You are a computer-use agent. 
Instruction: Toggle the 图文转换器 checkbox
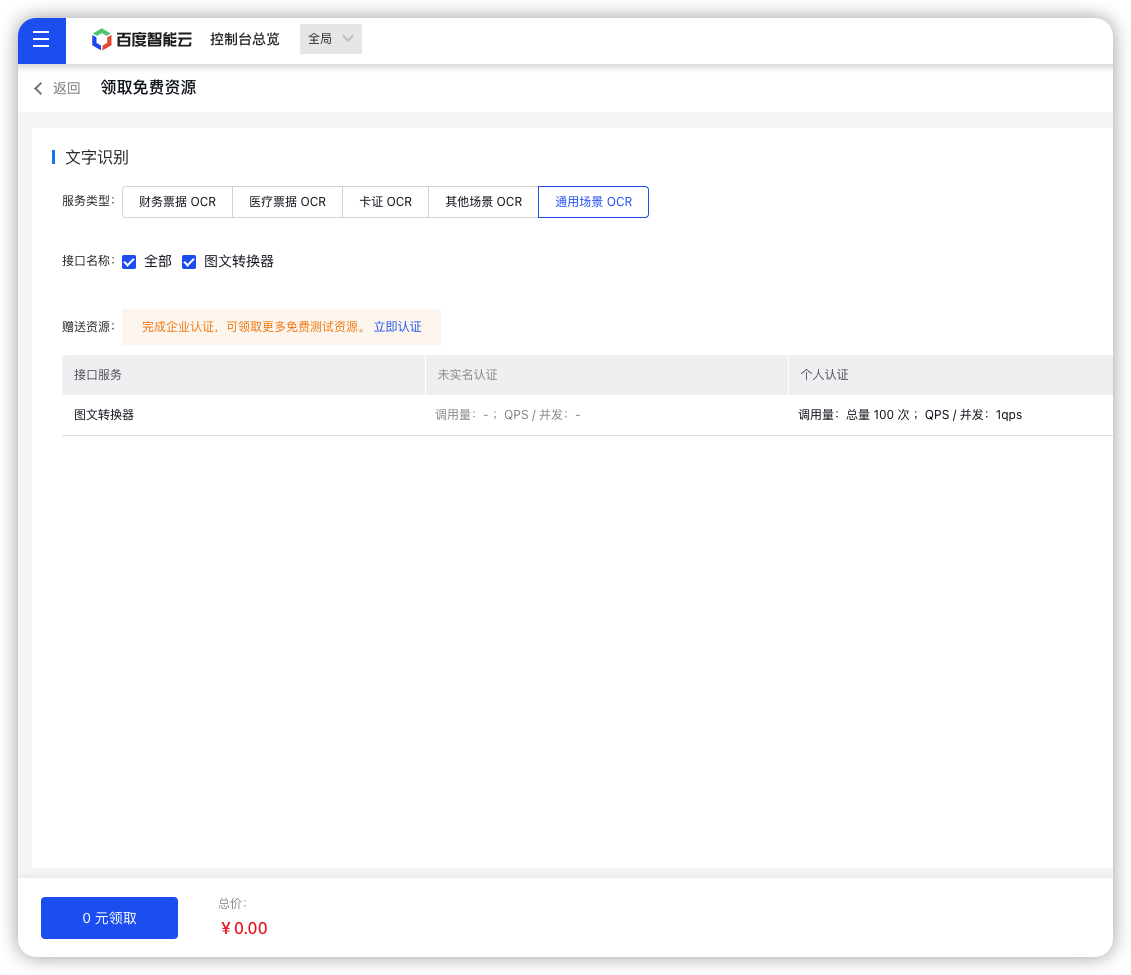[x=189, y=262]
